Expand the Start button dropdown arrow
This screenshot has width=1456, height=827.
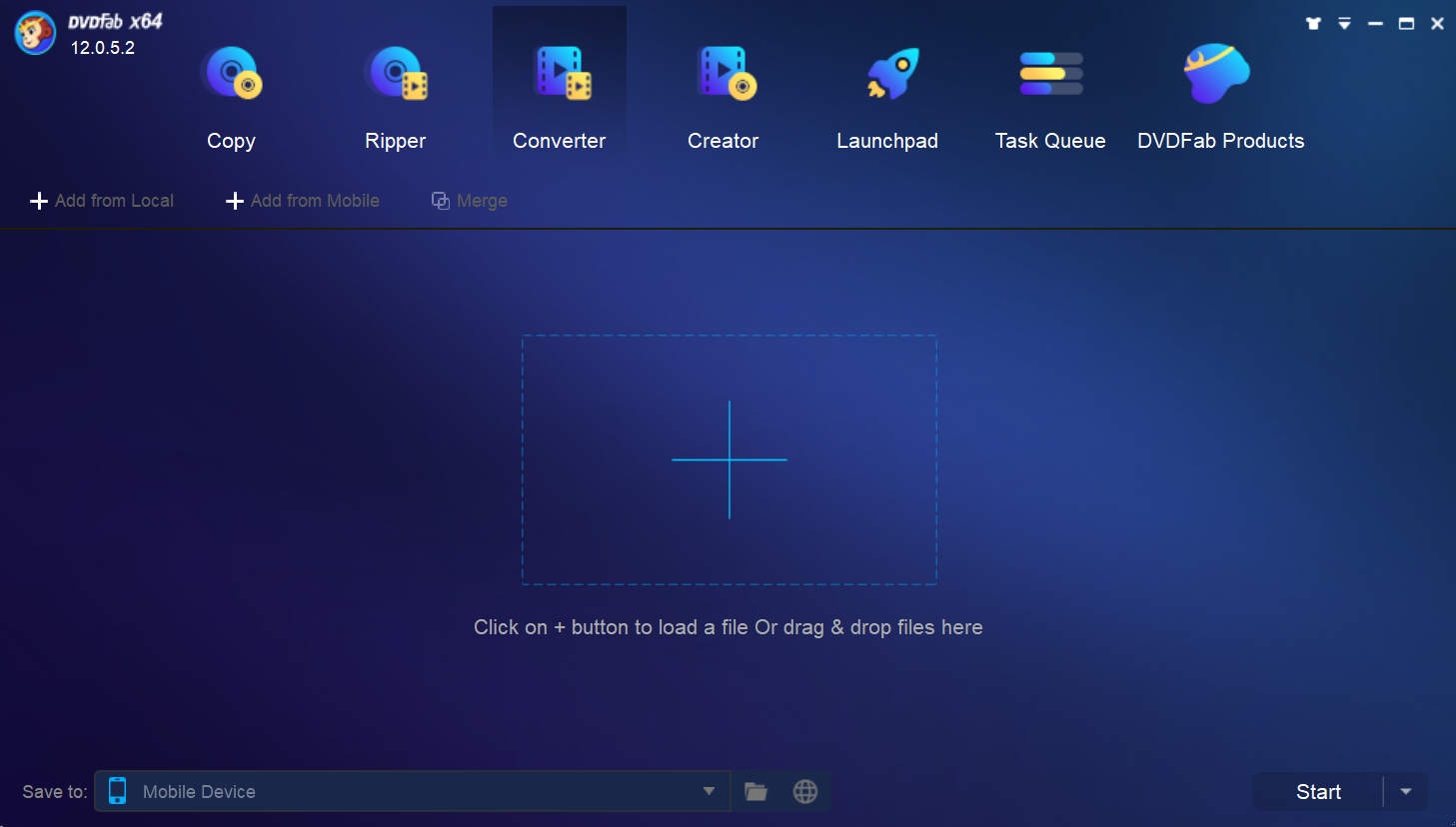(1406, 791)
